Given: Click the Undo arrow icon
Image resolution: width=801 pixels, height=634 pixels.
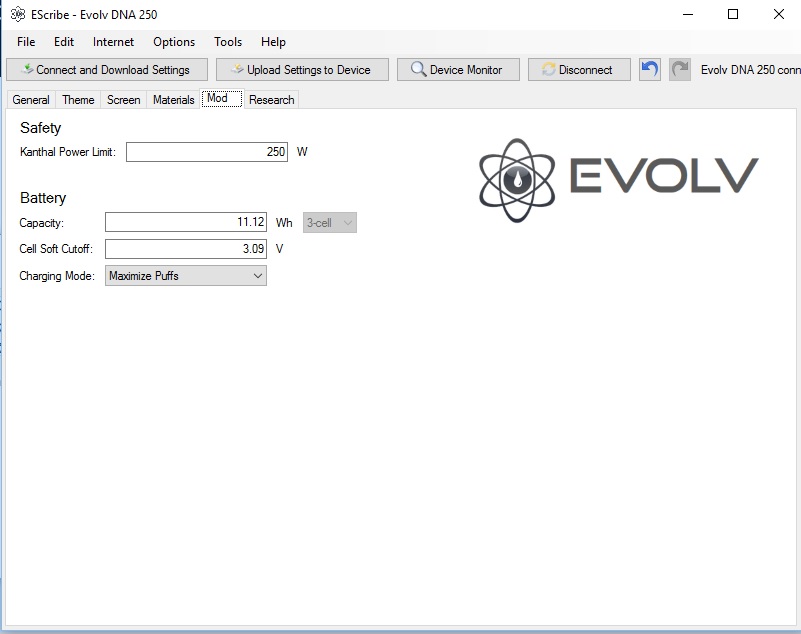Looking at the screenshot, I should [649, 69].
